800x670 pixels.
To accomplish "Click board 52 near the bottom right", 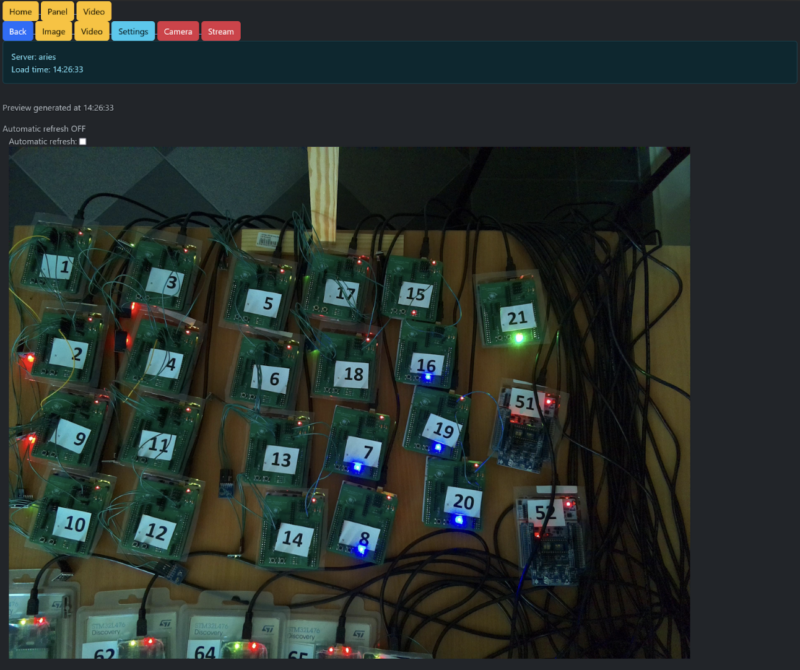I will pos(546,513).
